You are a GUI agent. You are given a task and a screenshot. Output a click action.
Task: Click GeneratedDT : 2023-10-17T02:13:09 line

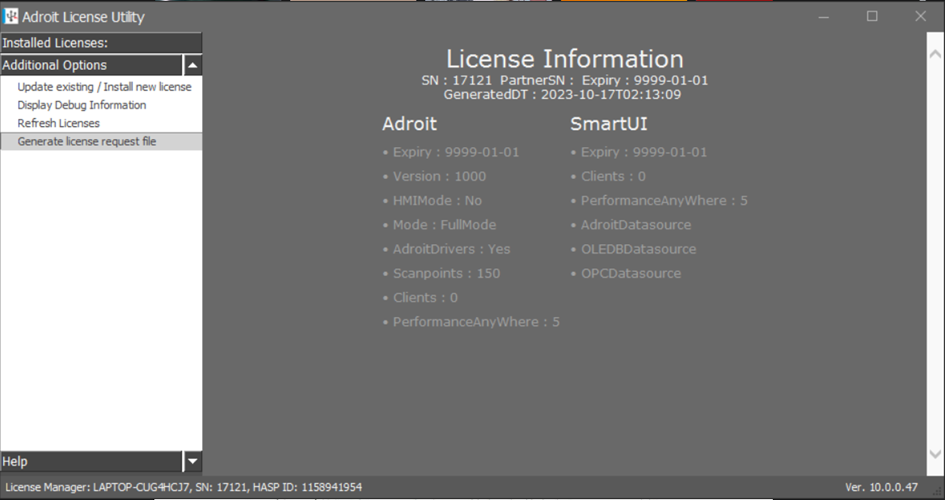pyautogui.click(x=562, y=95)
